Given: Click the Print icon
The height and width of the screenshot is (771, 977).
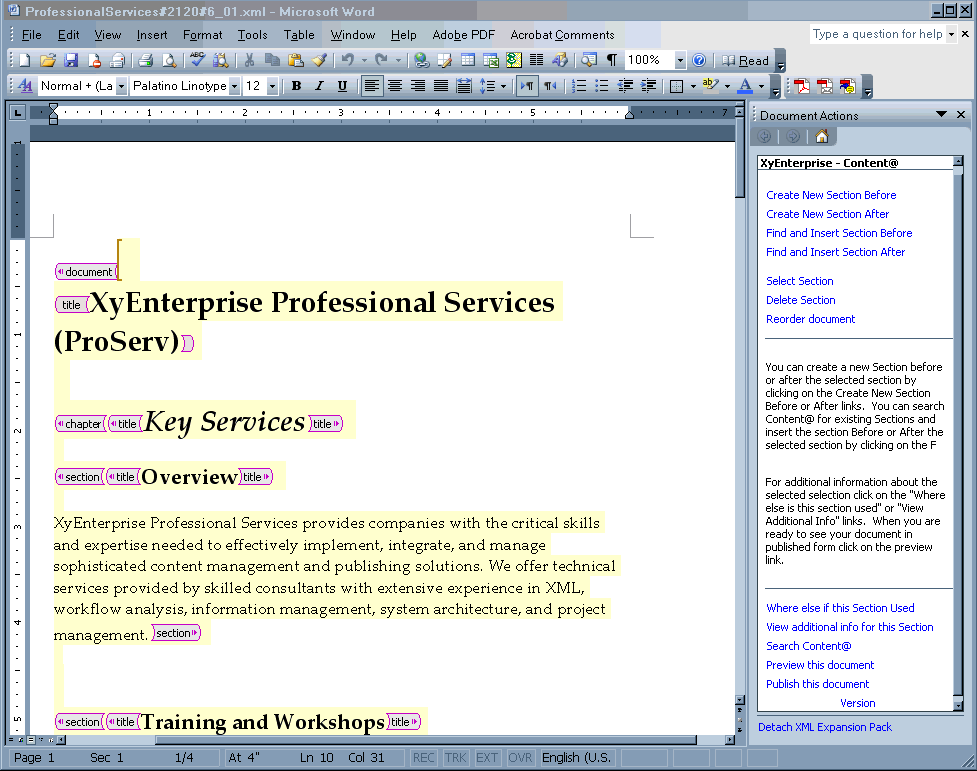Looking at the screenshot, I should tap(146, 60).
